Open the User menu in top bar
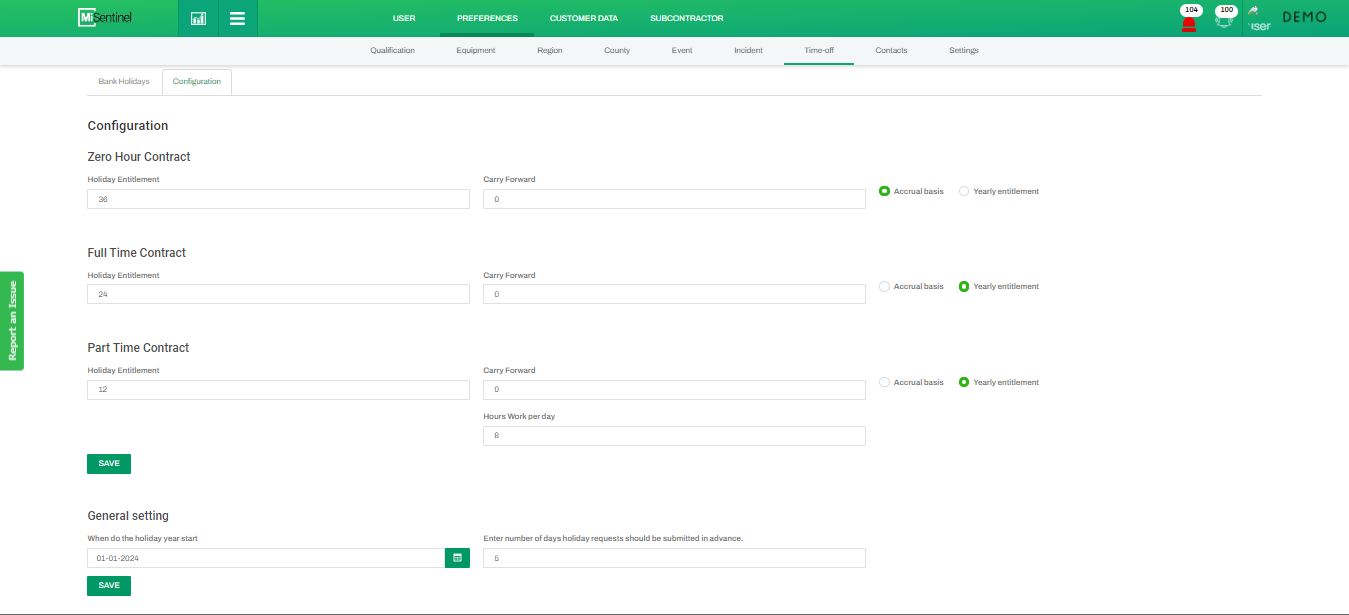The image size is (1349, 615). [404, 18]
